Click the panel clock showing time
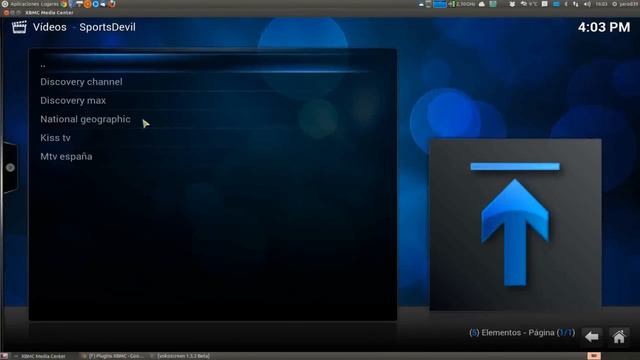Image resolution: width=640 pixels, height=360 pixels. 601,4
